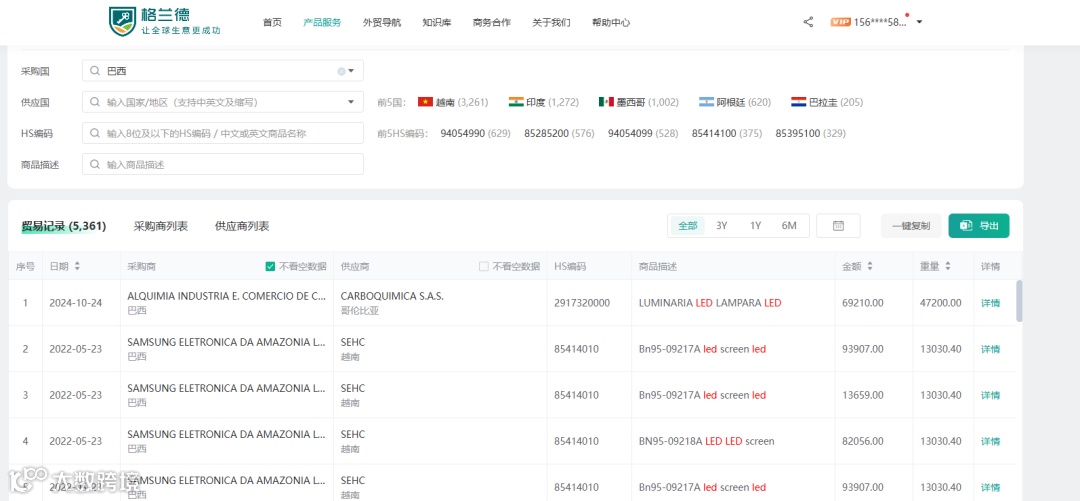Click the Grande logo icon
Screen dimensions: 1080x501
[x=123, y=21]
